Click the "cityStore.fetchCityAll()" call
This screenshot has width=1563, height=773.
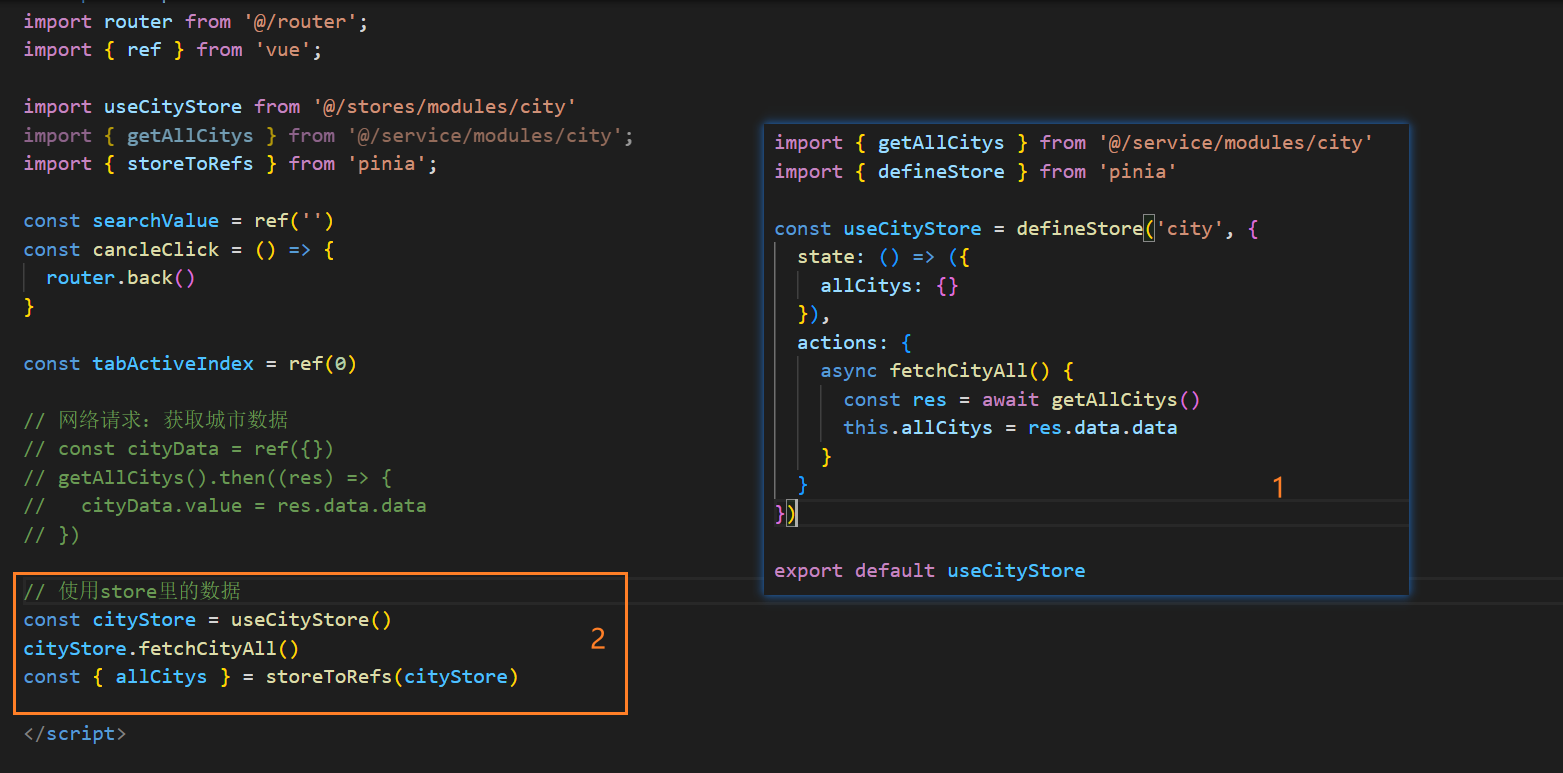point(162,648)
